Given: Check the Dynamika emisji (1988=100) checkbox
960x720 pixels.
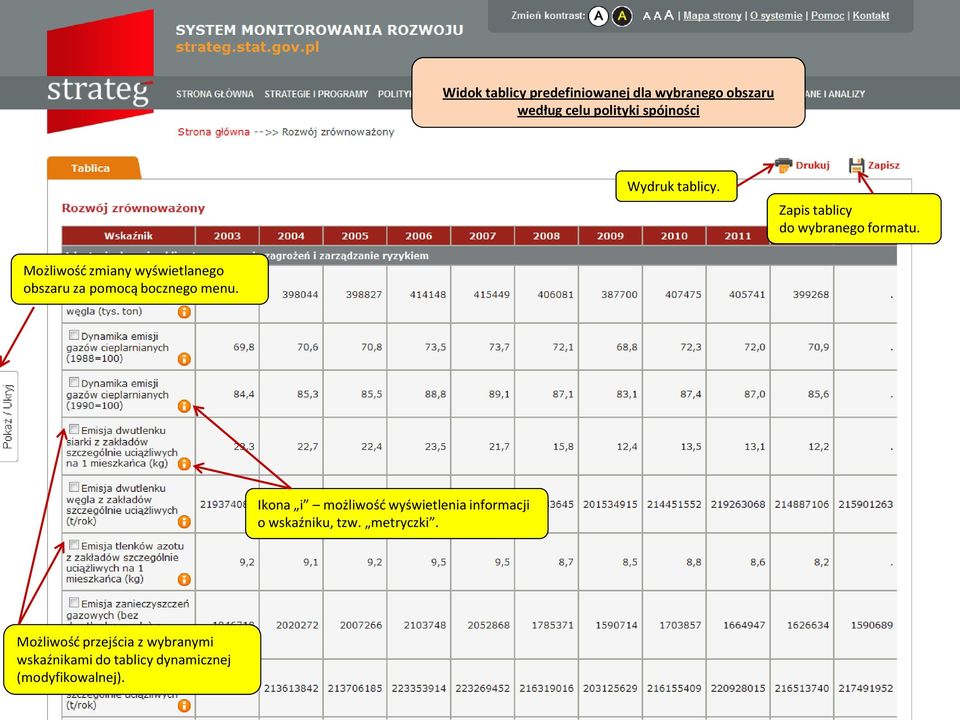Looking at the screenshot, I should 73,335.
